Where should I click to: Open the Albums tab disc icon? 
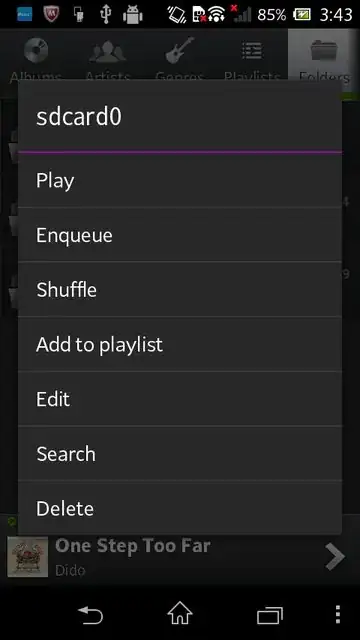[x=36, y=50]
